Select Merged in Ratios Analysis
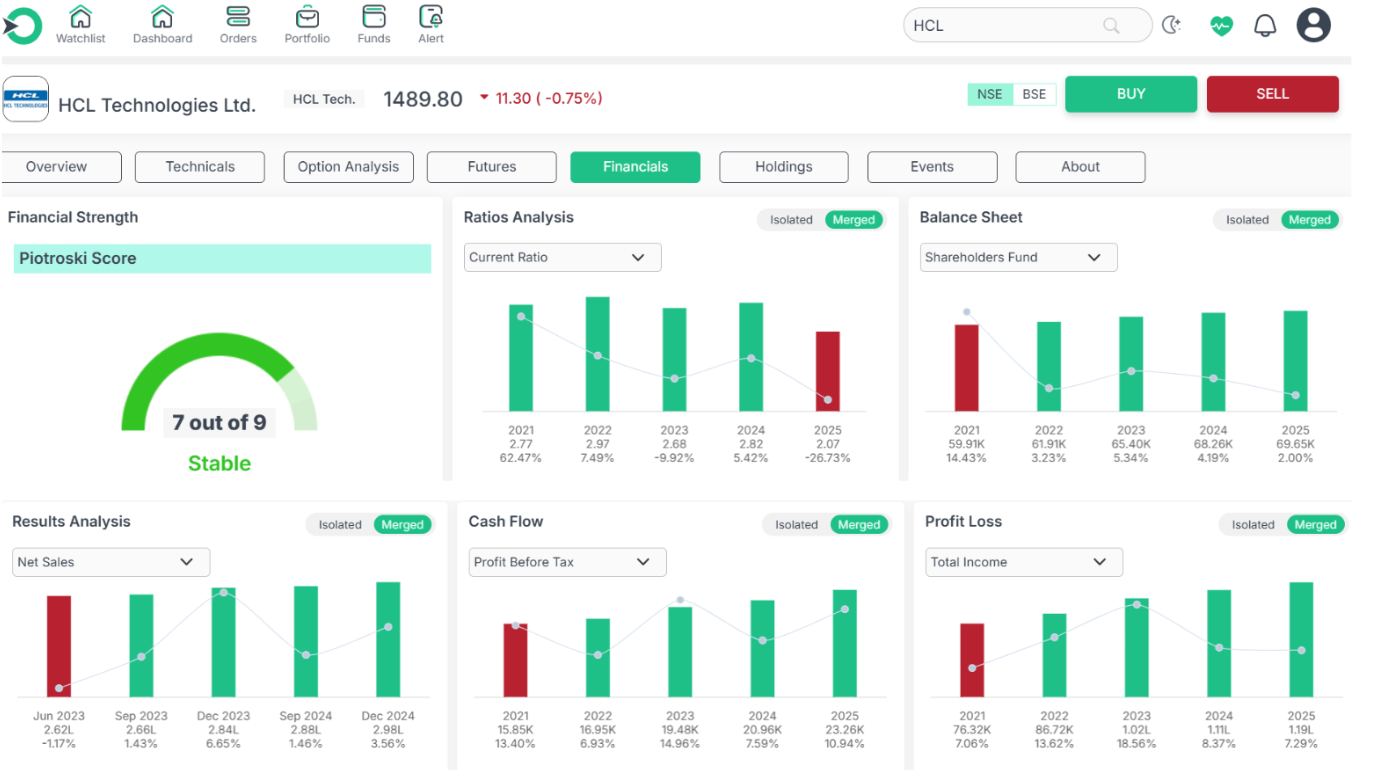 pos(854,220)
